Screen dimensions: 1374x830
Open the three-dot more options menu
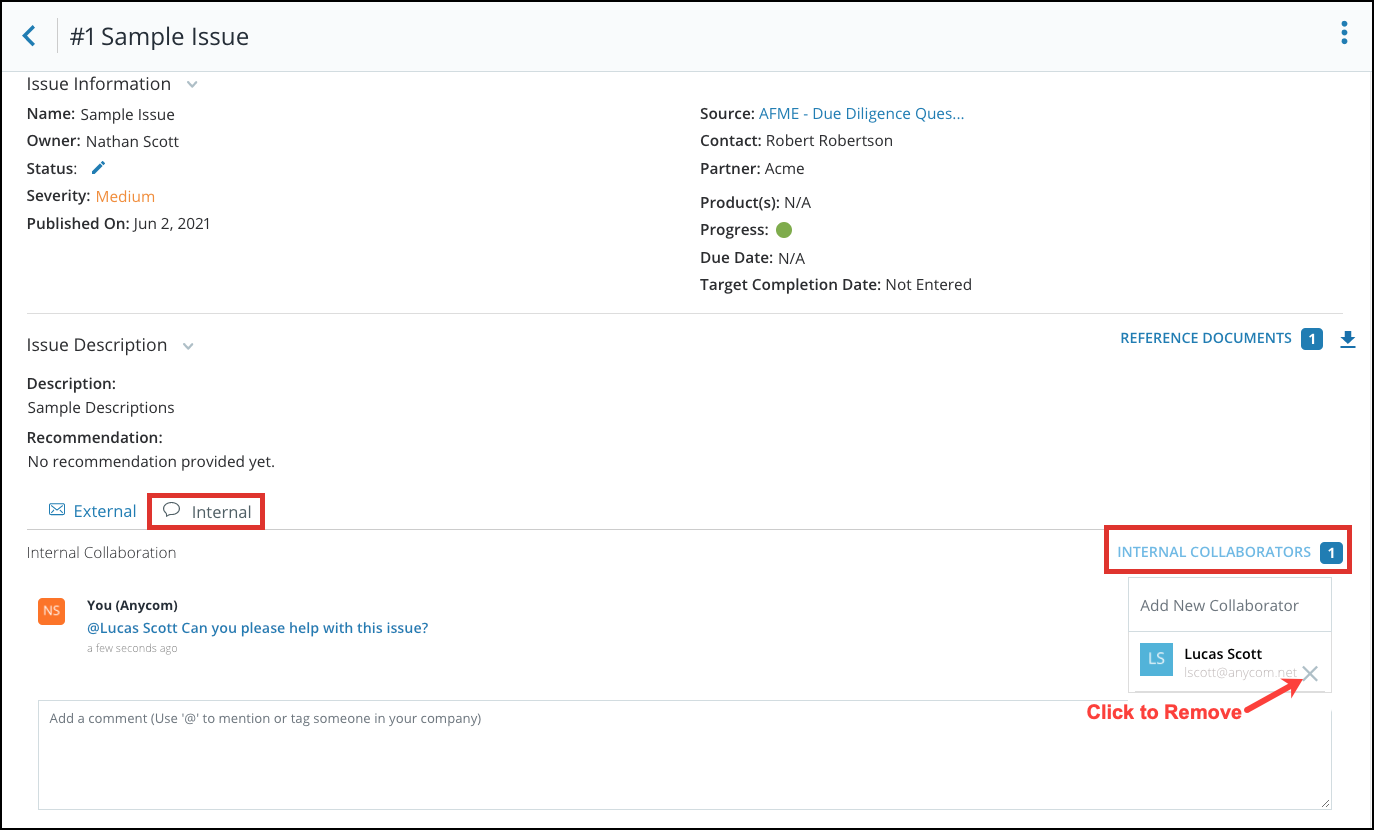click(x=1344, y=34)
